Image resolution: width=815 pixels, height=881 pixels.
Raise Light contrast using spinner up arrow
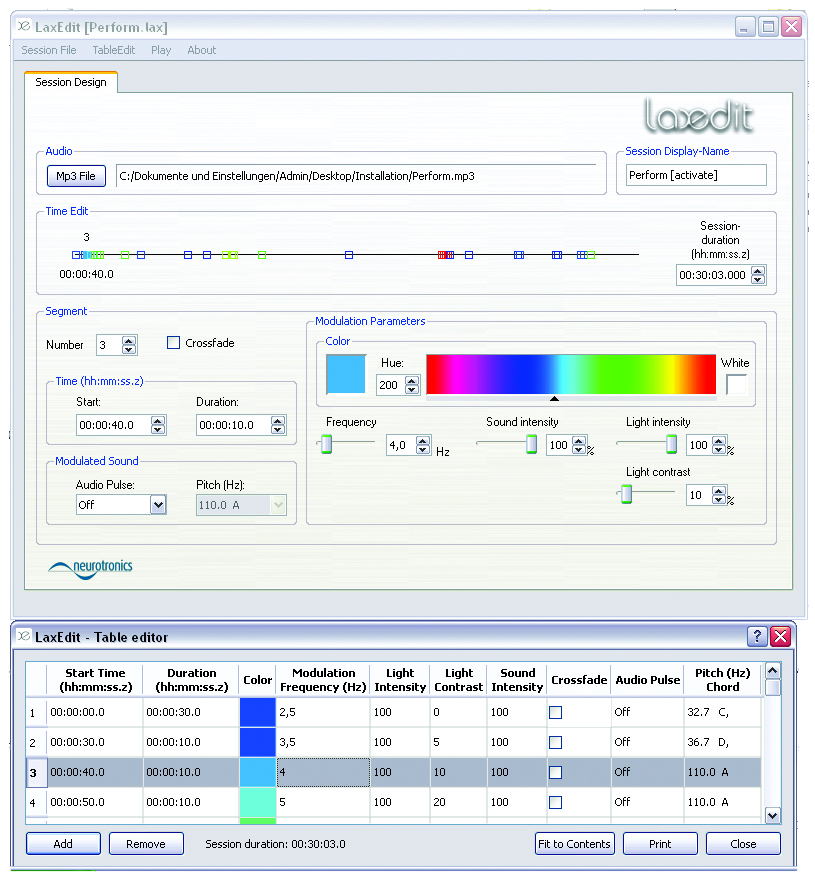[x=718, y=491]
